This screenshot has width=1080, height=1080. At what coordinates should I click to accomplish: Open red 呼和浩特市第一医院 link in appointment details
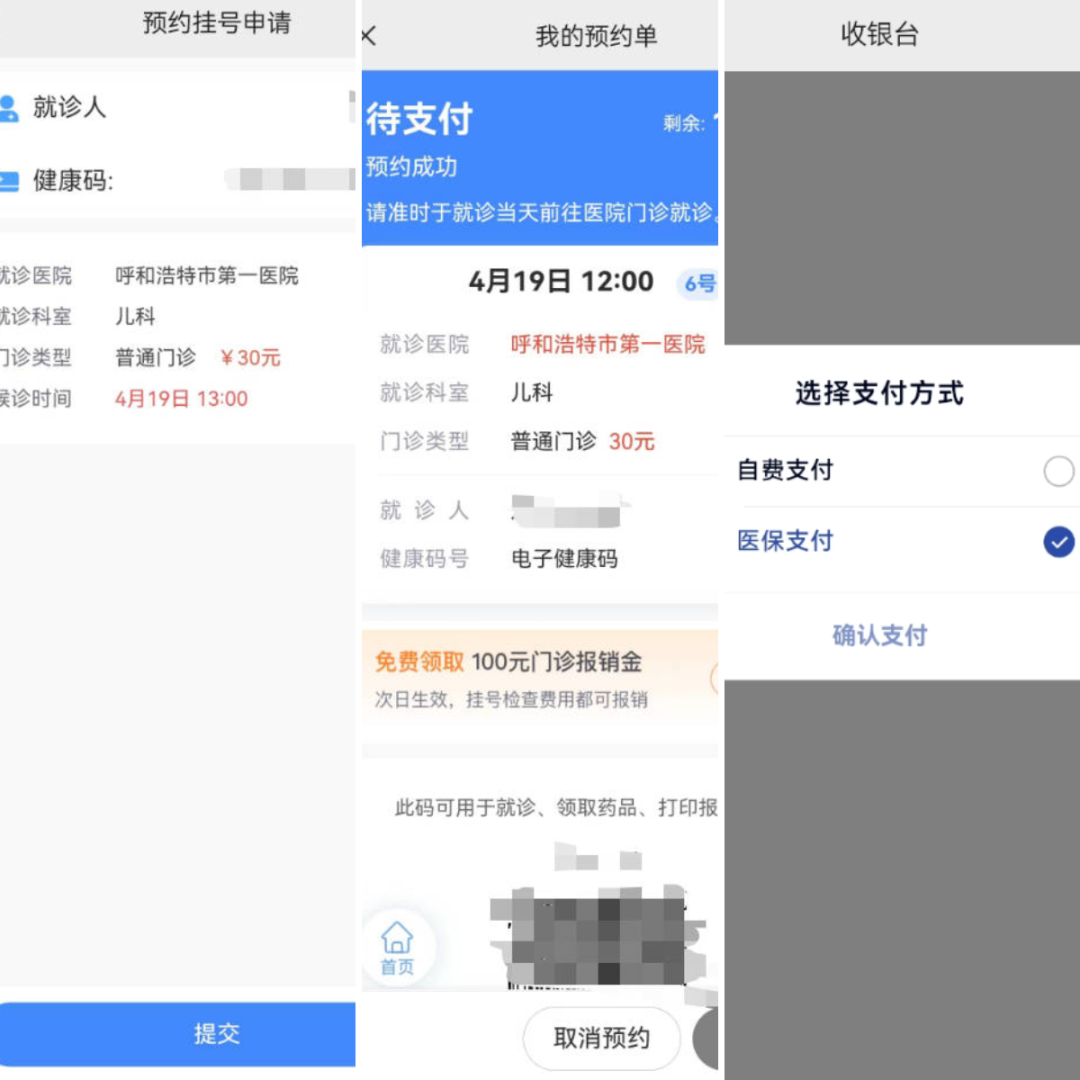point(607,345)
